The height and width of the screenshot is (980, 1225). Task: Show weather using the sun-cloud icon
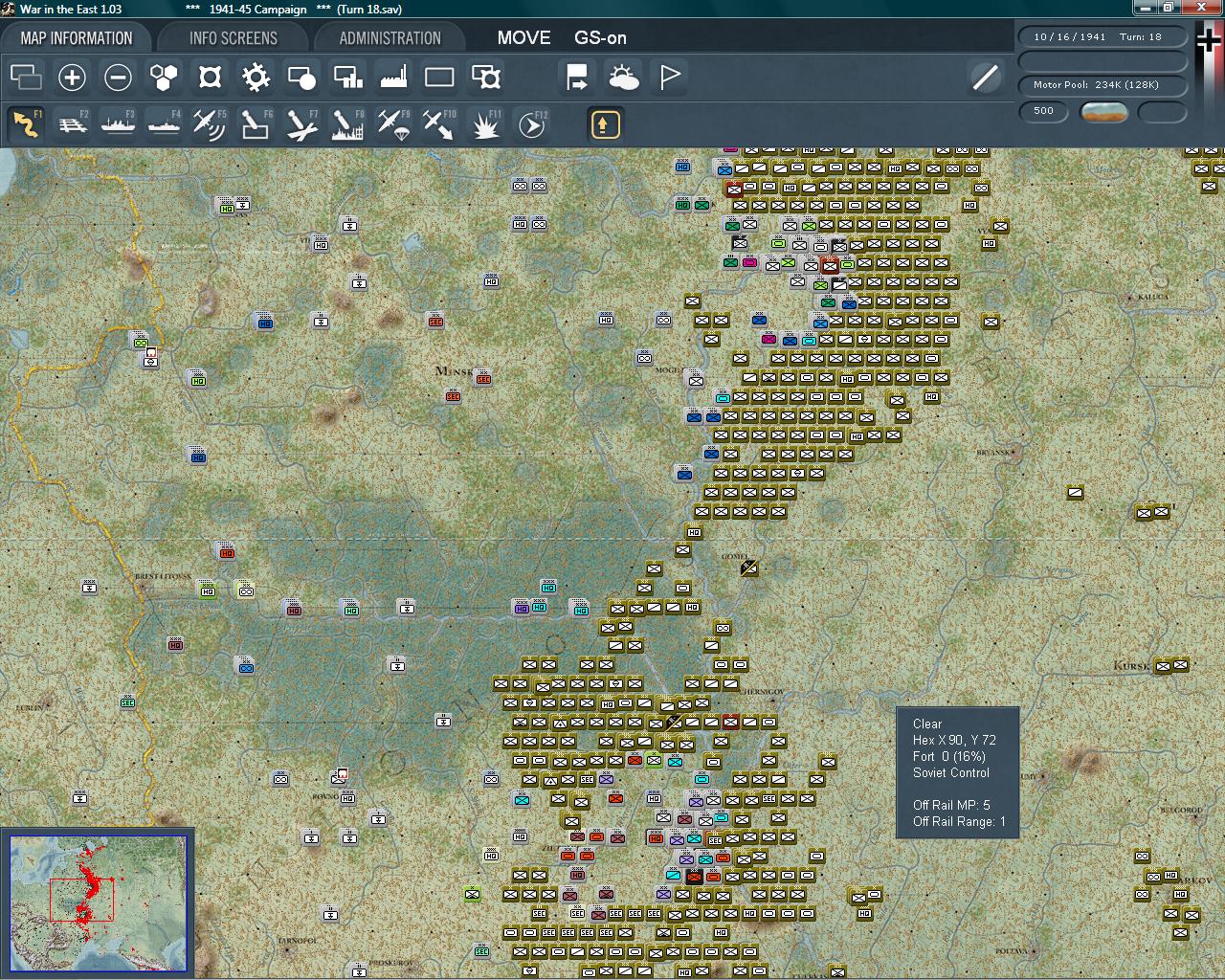pyautogui.click(x=623, y=78)
